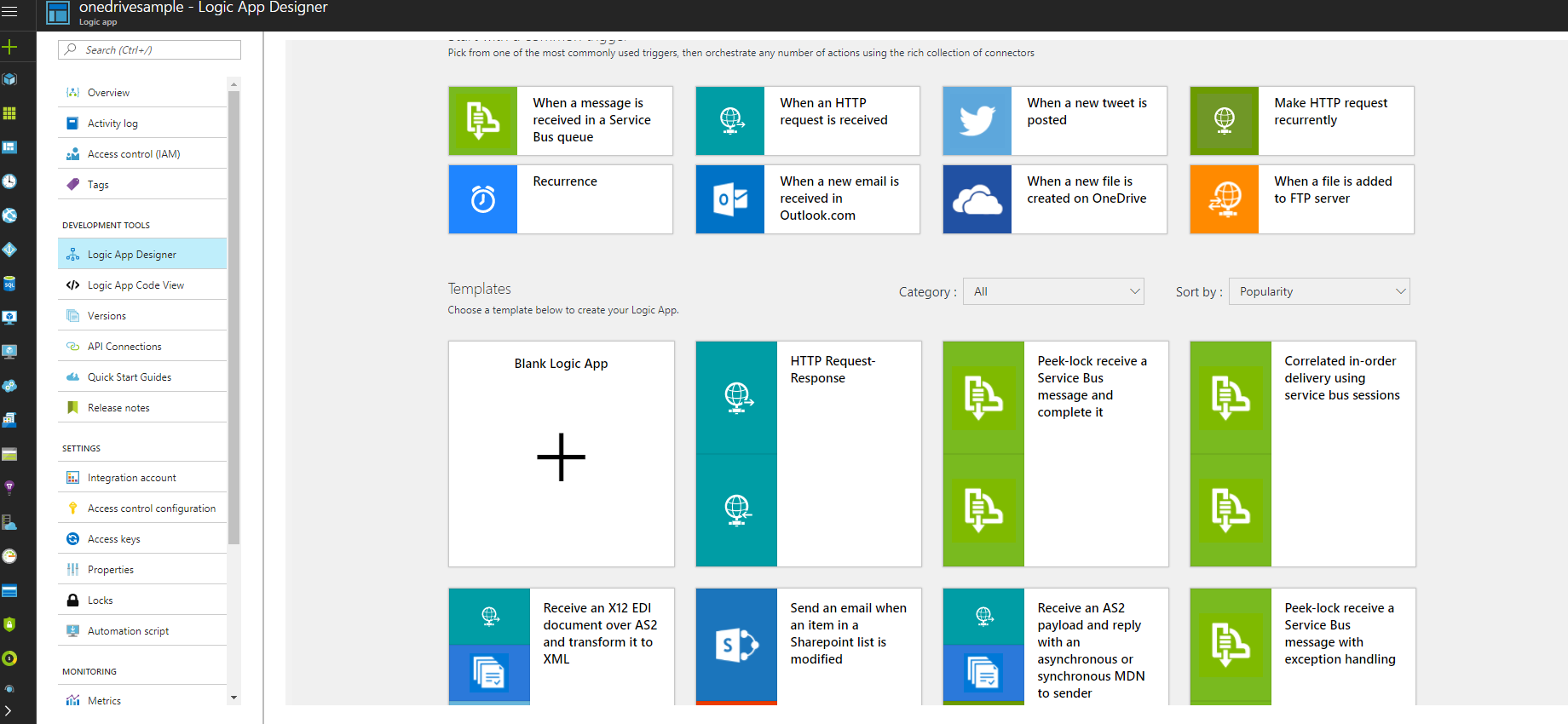Screen dimensions: 1568x724
Task: Open Properties in Settings
Action: click(x=142, y=570)
